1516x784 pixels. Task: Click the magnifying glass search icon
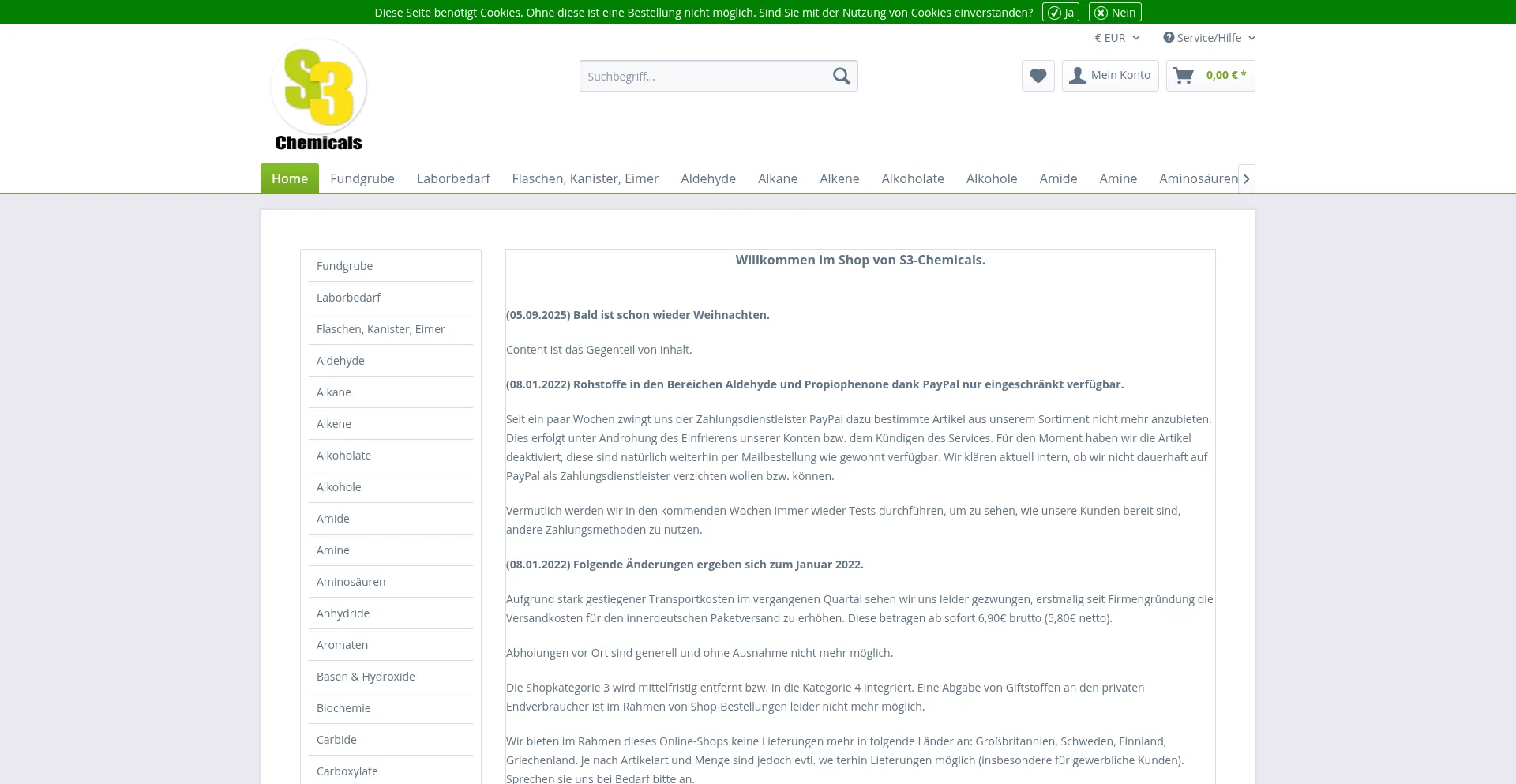pyautogui.click(x=841, y=76)
